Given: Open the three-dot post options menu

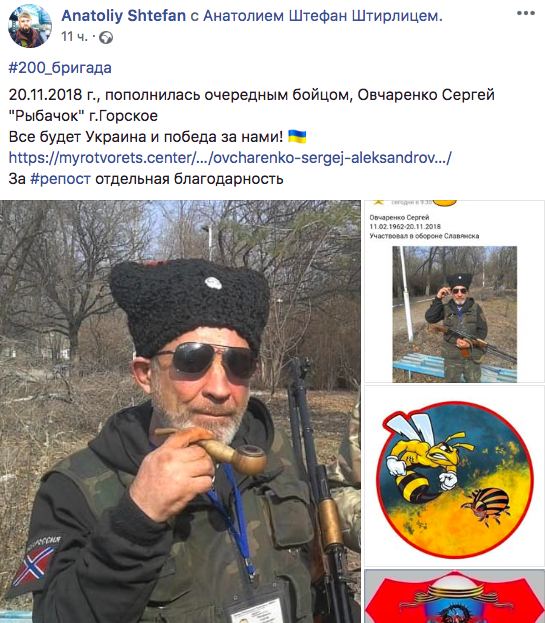Looking at the screenshot, I should 526,14.
